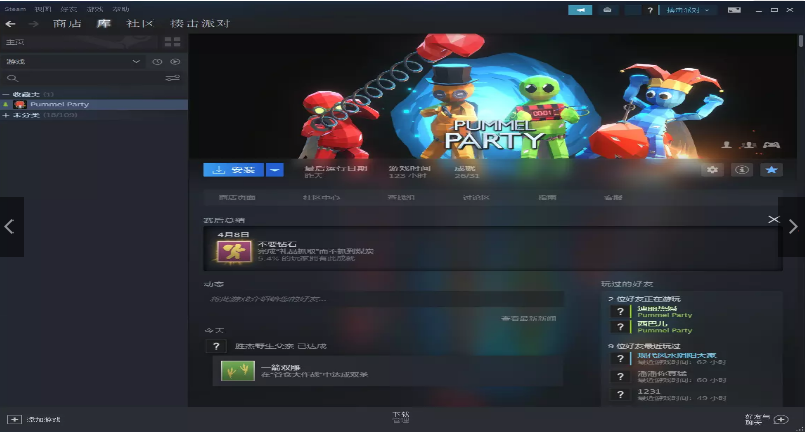This screenshot has height=432, width=805.
Task: Open friends and chat plus icon
Action: click(x=781, y=420)
